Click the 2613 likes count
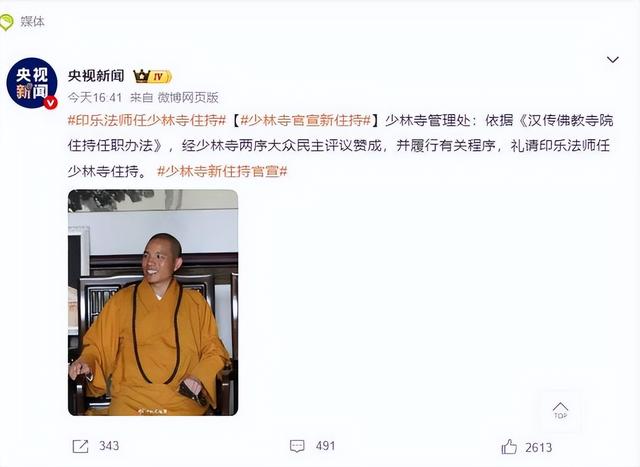The image size is (640, 467). click(x=538, y=448)
